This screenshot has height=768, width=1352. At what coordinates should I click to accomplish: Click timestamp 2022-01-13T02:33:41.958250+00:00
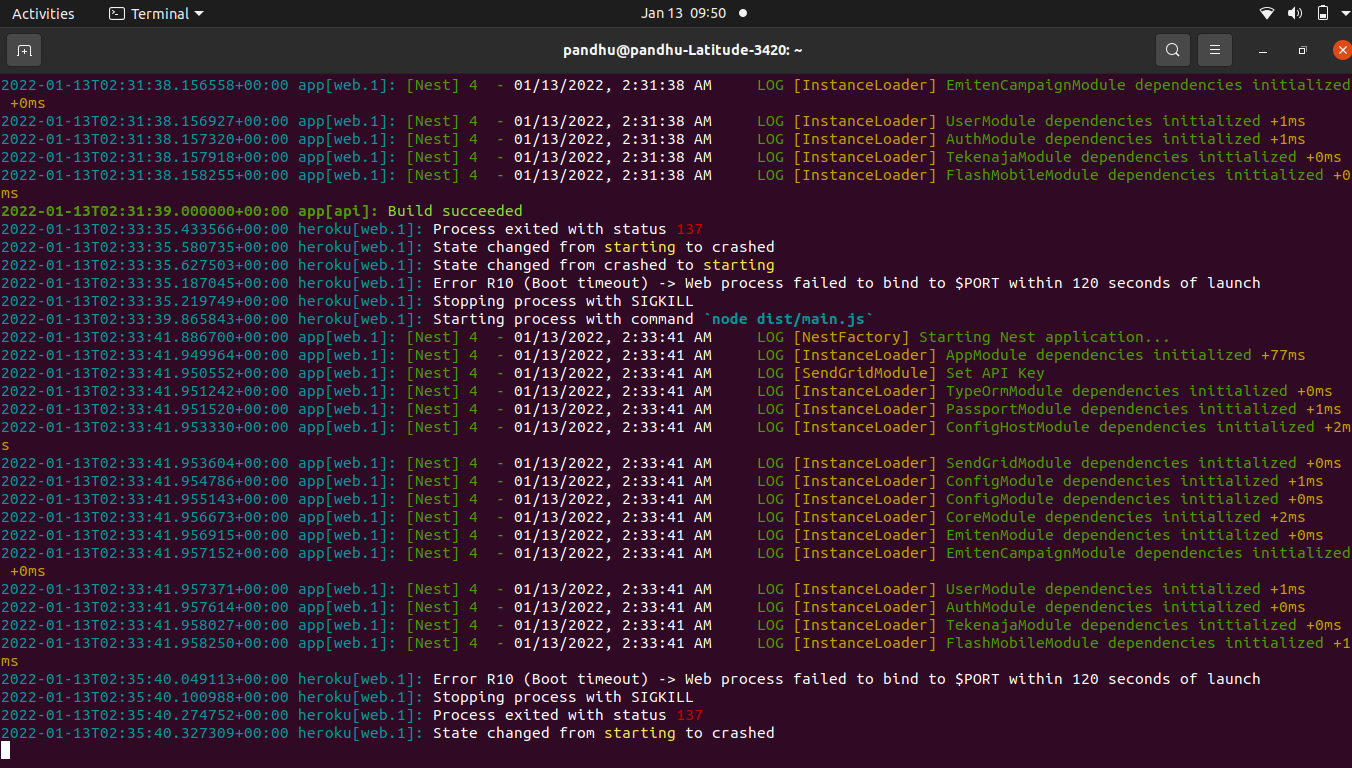point(145,643)
